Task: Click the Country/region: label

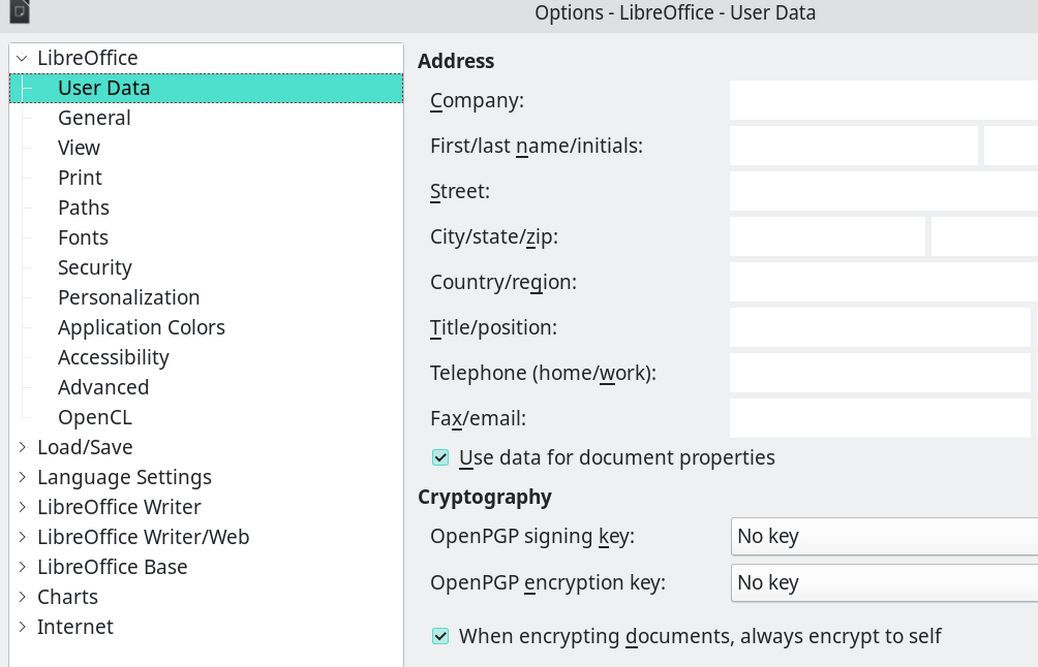Action: (503, 283)
